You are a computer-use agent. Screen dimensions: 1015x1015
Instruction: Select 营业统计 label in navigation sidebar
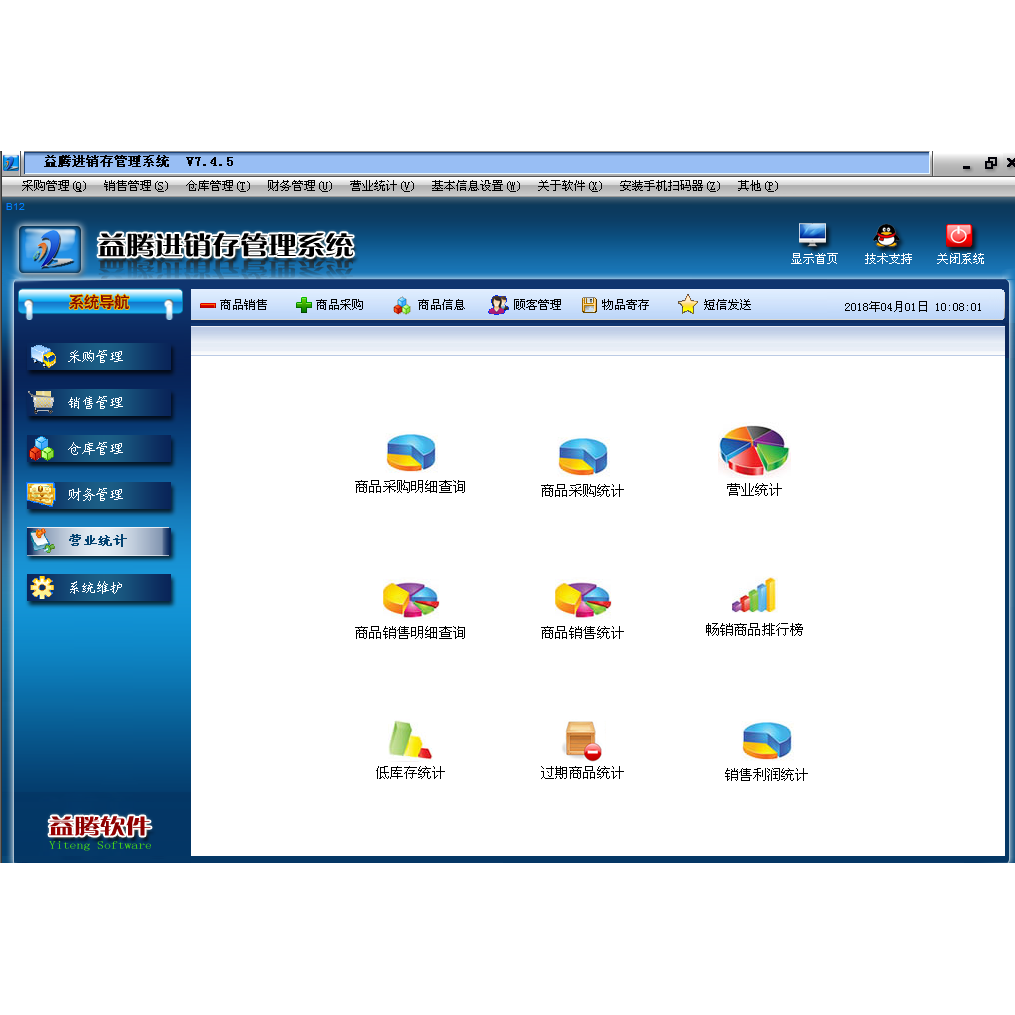98,541
